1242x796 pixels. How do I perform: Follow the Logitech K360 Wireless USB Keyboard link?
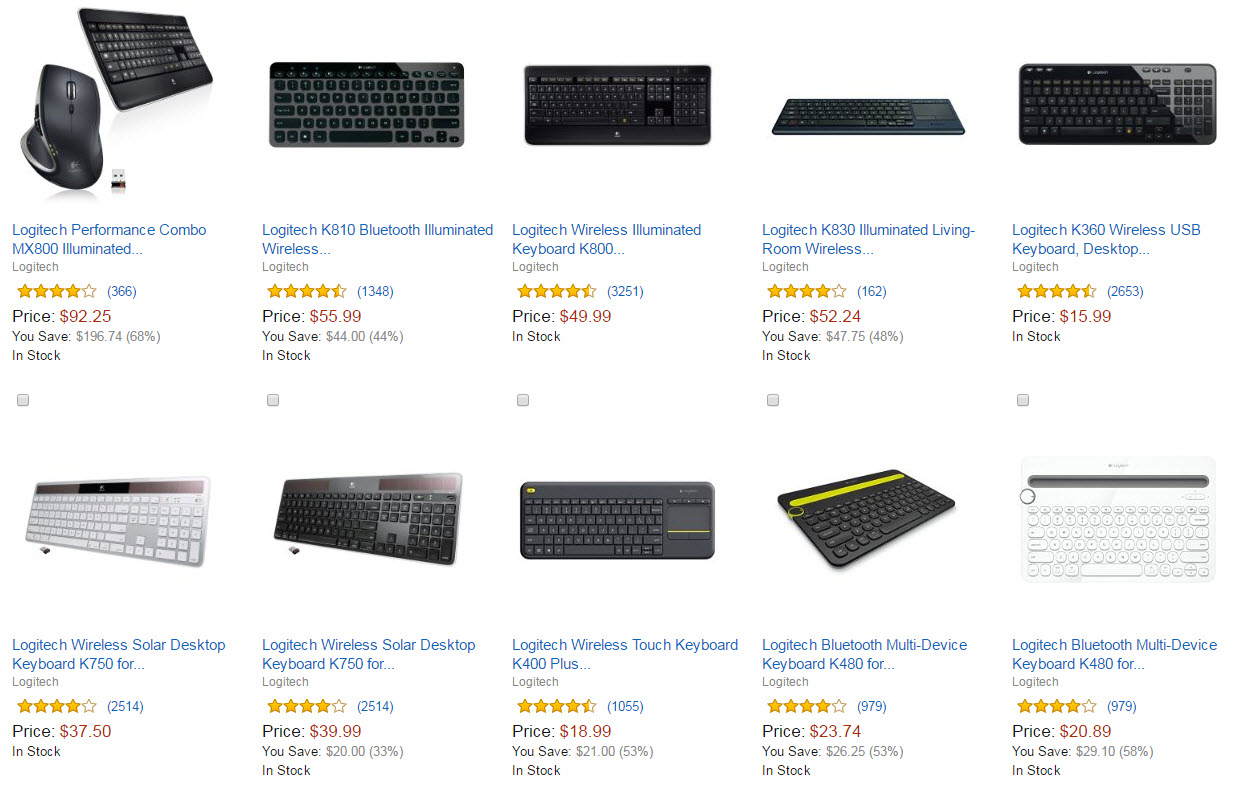click(1106, 239)
